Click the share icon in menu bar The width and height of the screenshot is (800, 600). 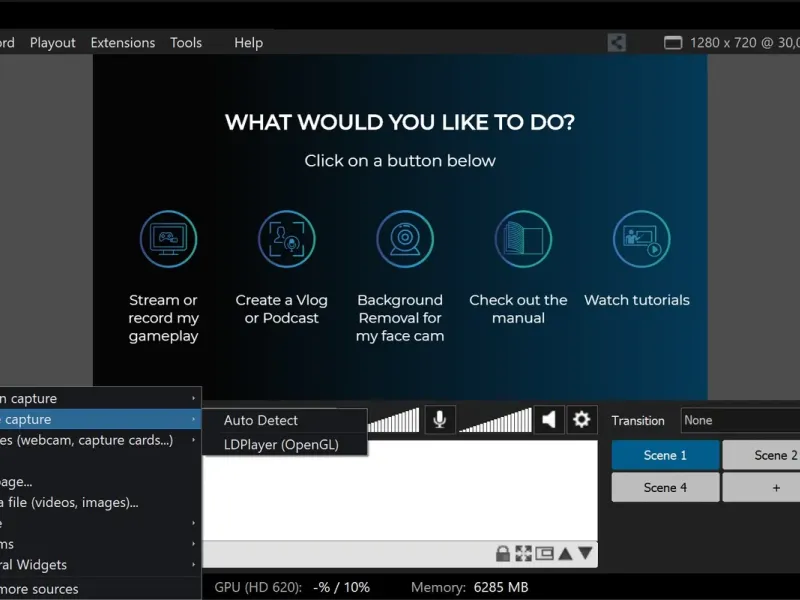[617, 42]
